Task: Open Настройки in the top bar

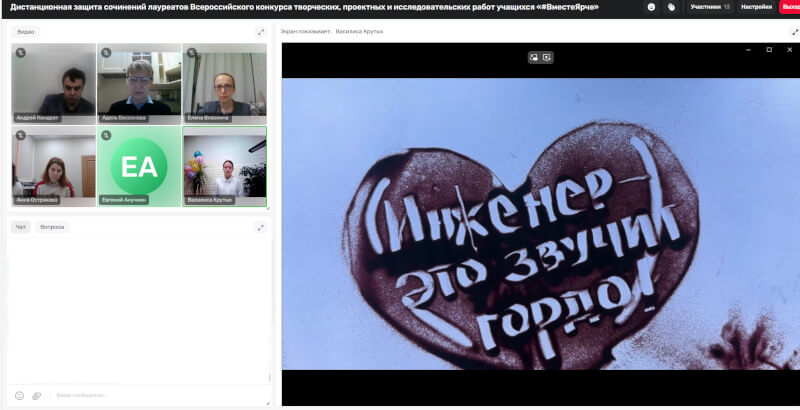Action: pyautogui.click(x=755, y=7)
